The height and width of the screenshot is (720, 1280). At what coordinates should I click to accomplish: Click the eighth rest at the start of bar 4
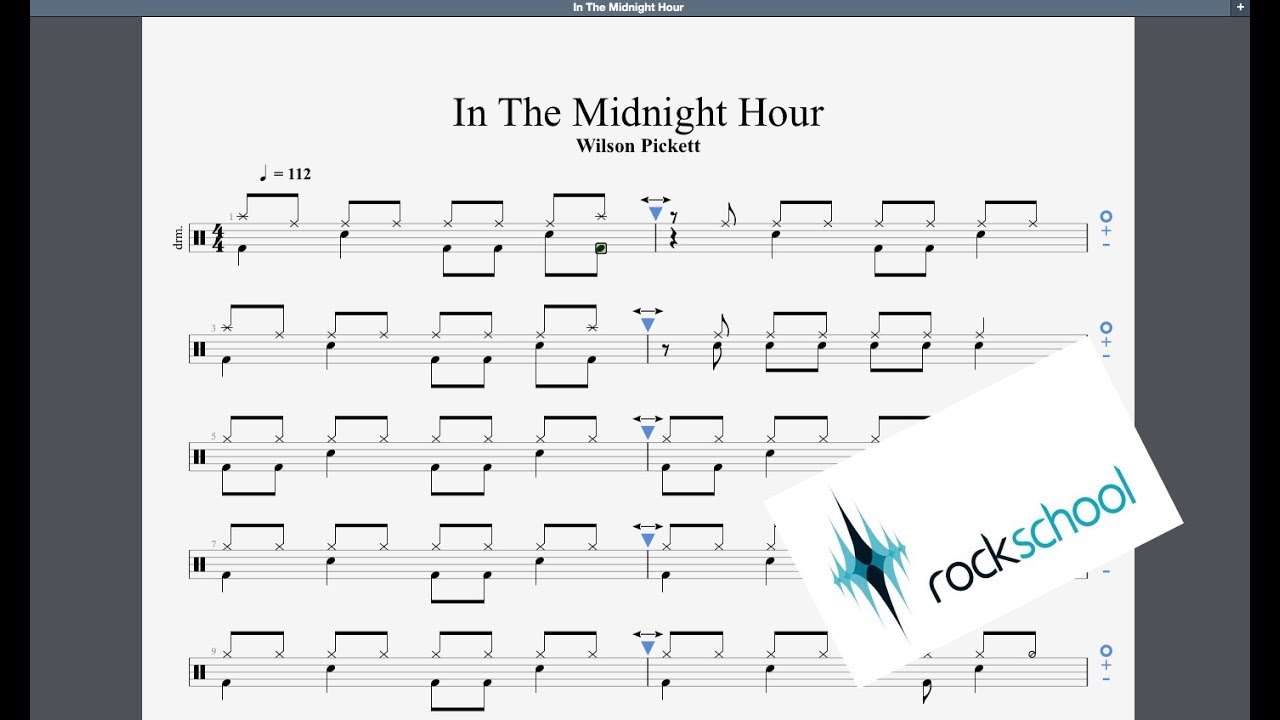(x=665, y=350)
